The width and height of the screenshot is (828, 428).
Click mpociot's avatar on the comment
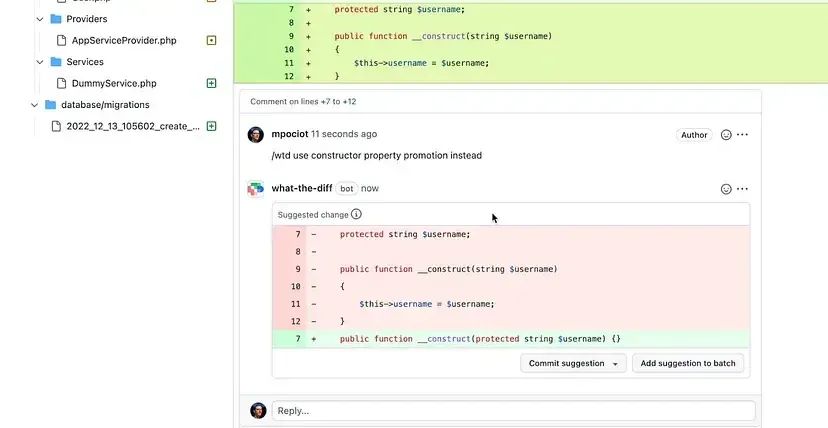pyautogui.click(x=256, y=135)
